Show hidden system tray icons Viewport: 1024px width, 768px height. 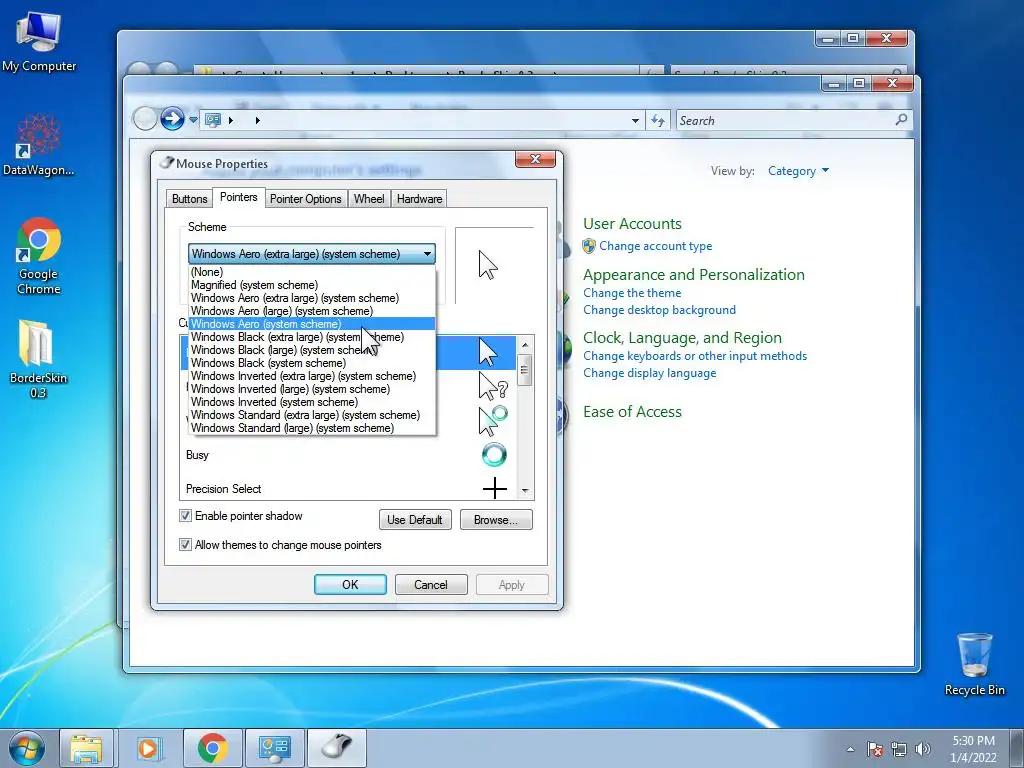(850, 750)
